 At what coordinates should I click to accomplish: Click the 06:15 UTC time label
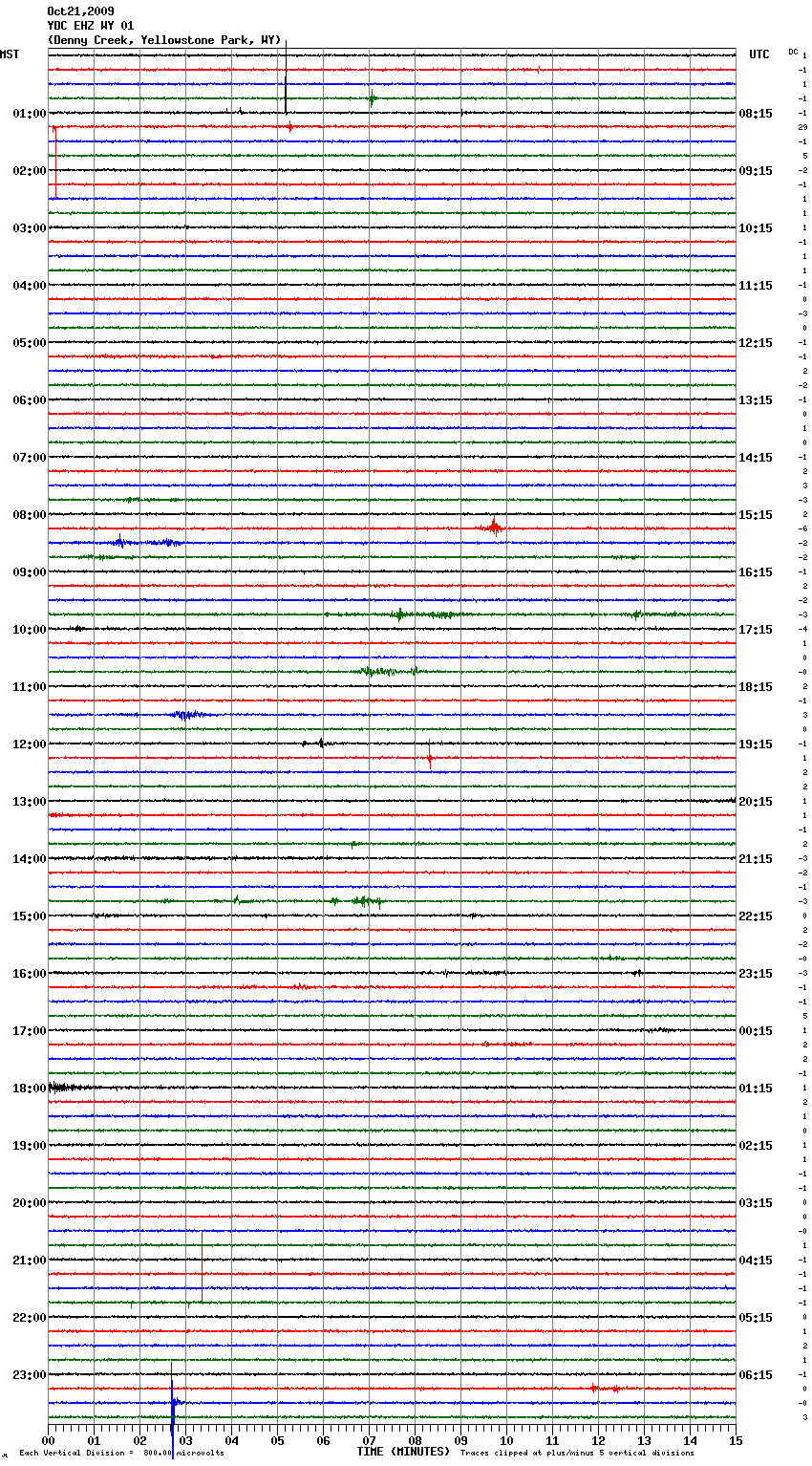(x=756, y=1375)
